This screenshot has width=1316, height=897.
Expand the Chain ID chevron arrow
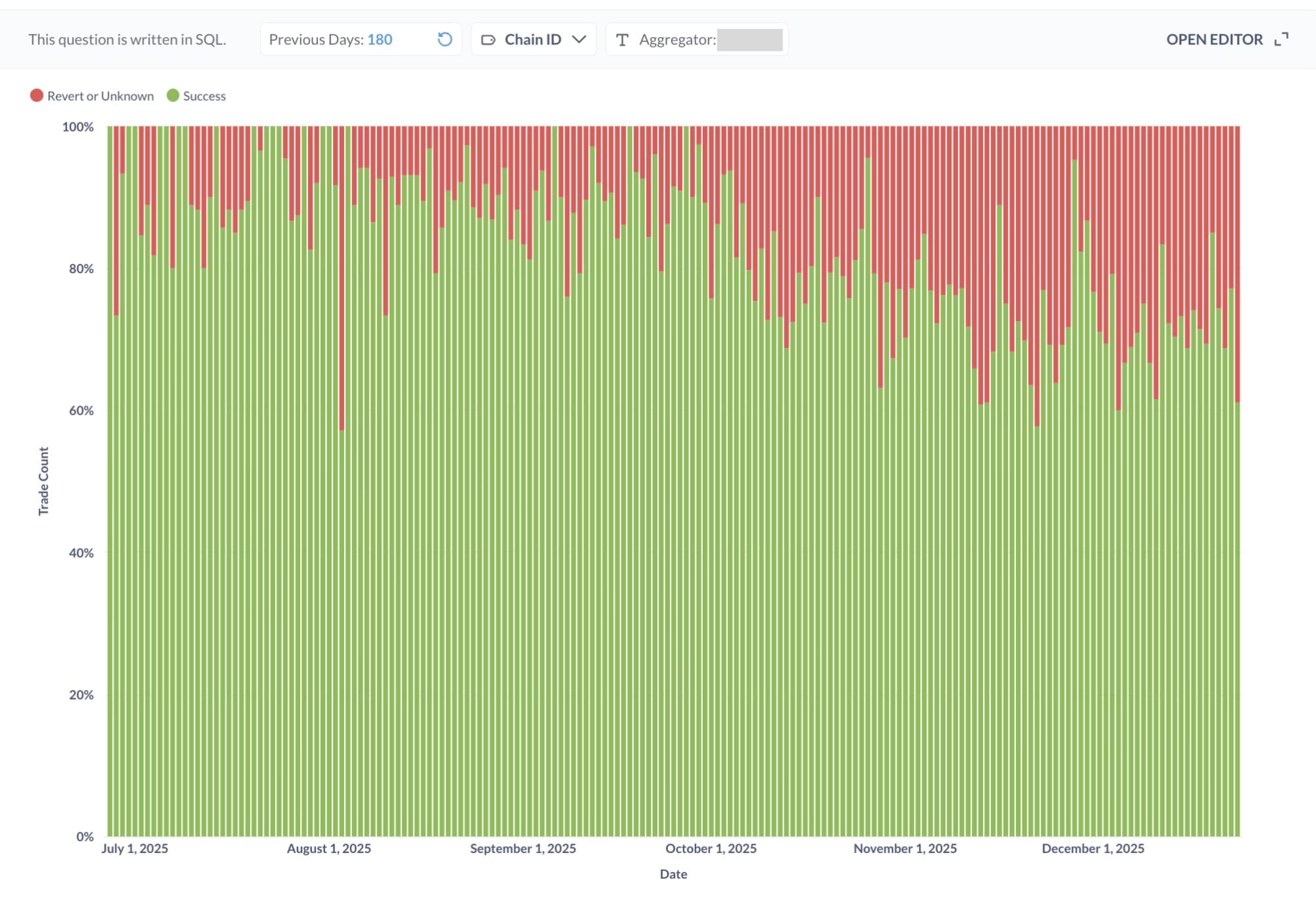click(x=579, y=39)
